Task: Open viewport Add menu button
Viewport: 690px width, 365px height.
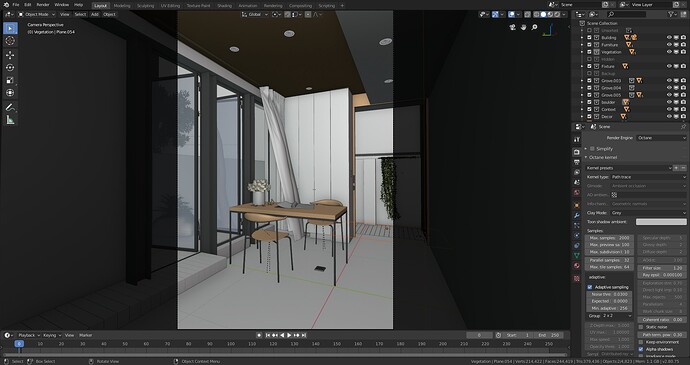Action: coord(95,15)
